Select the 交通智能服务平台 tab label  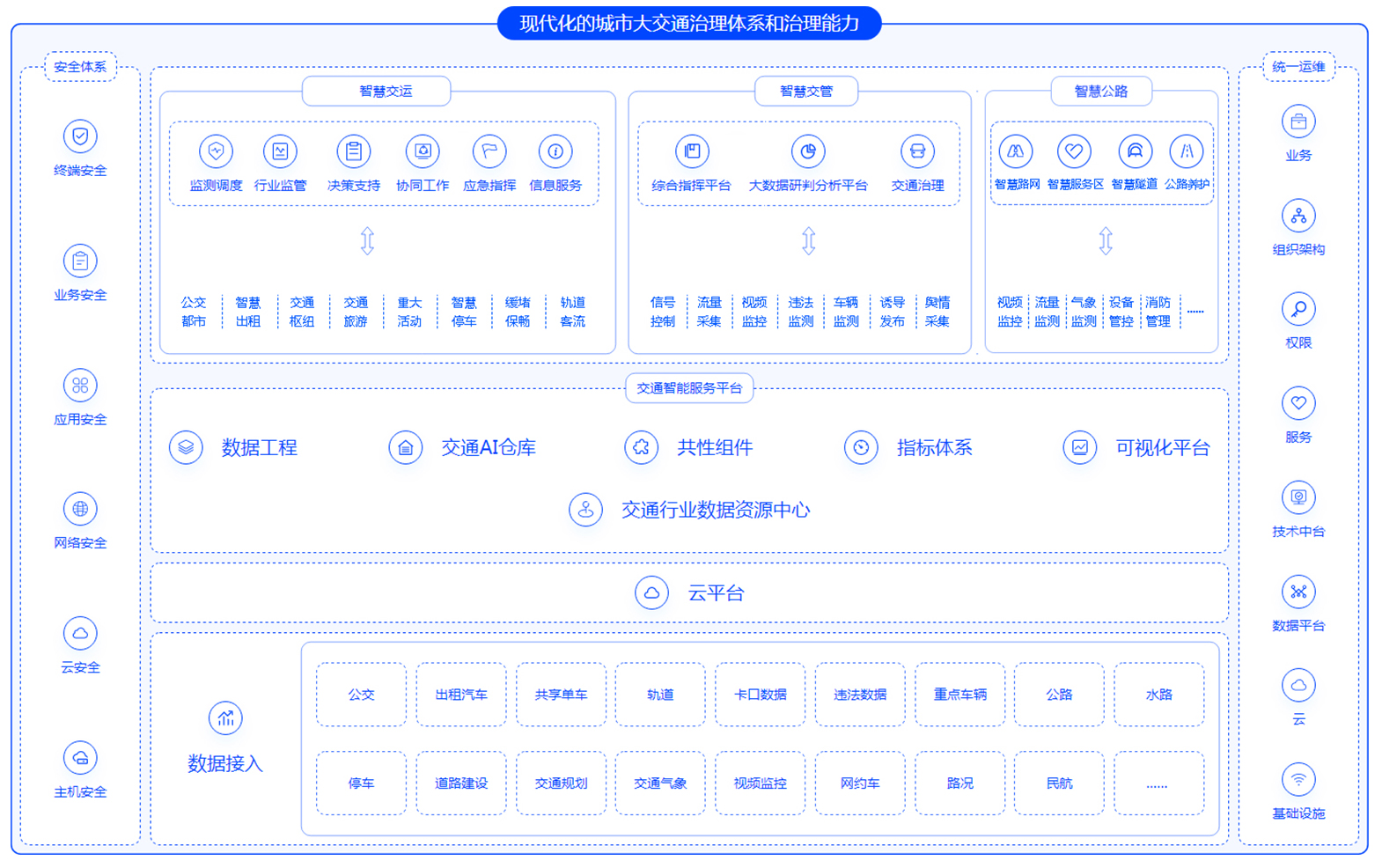click(689, 388)
